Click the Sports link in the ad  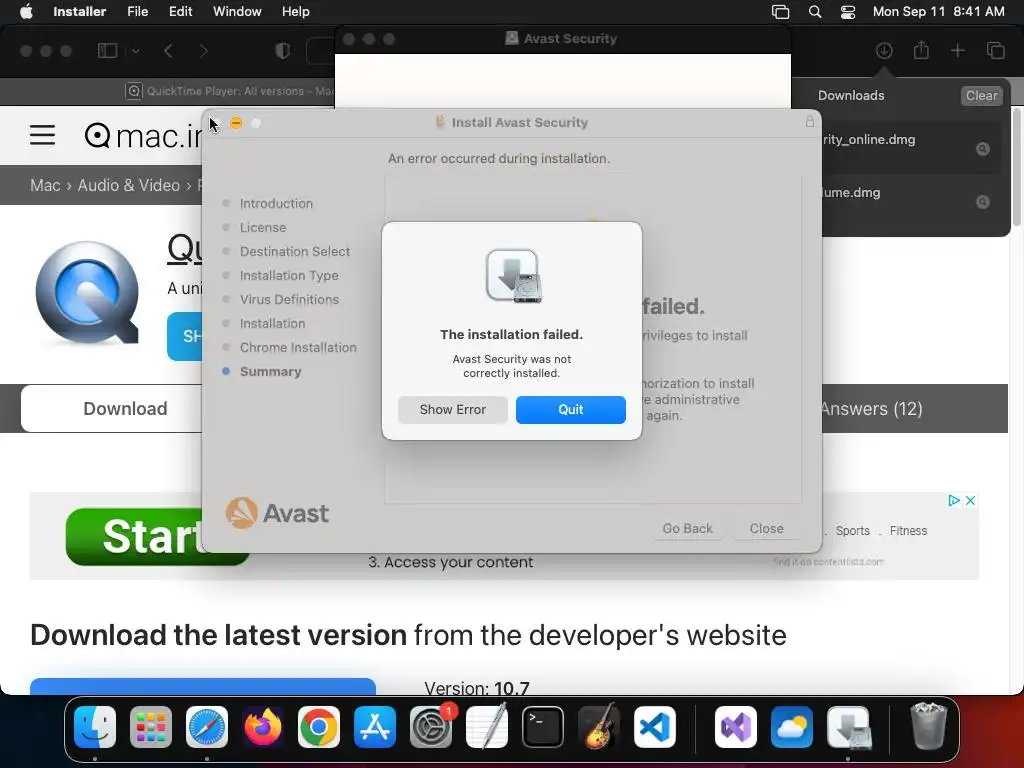click(x=852, y=531)
